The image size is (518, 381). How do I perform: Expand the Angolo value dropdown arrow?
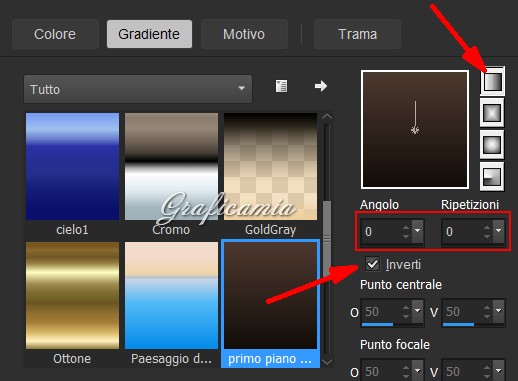(417, 231)
